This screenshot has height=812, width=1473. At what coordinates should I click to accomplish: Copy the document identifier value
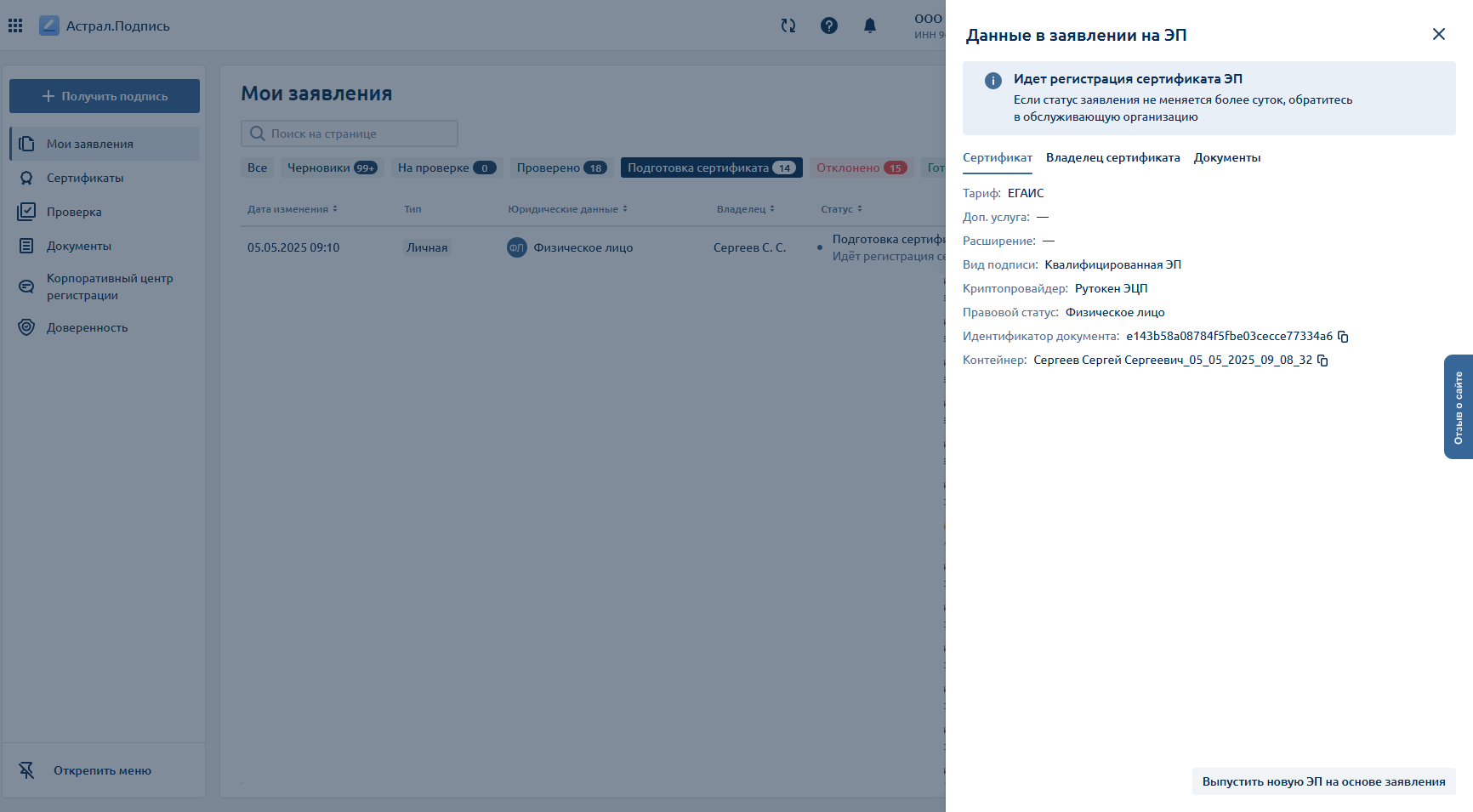click(1343, 337)
